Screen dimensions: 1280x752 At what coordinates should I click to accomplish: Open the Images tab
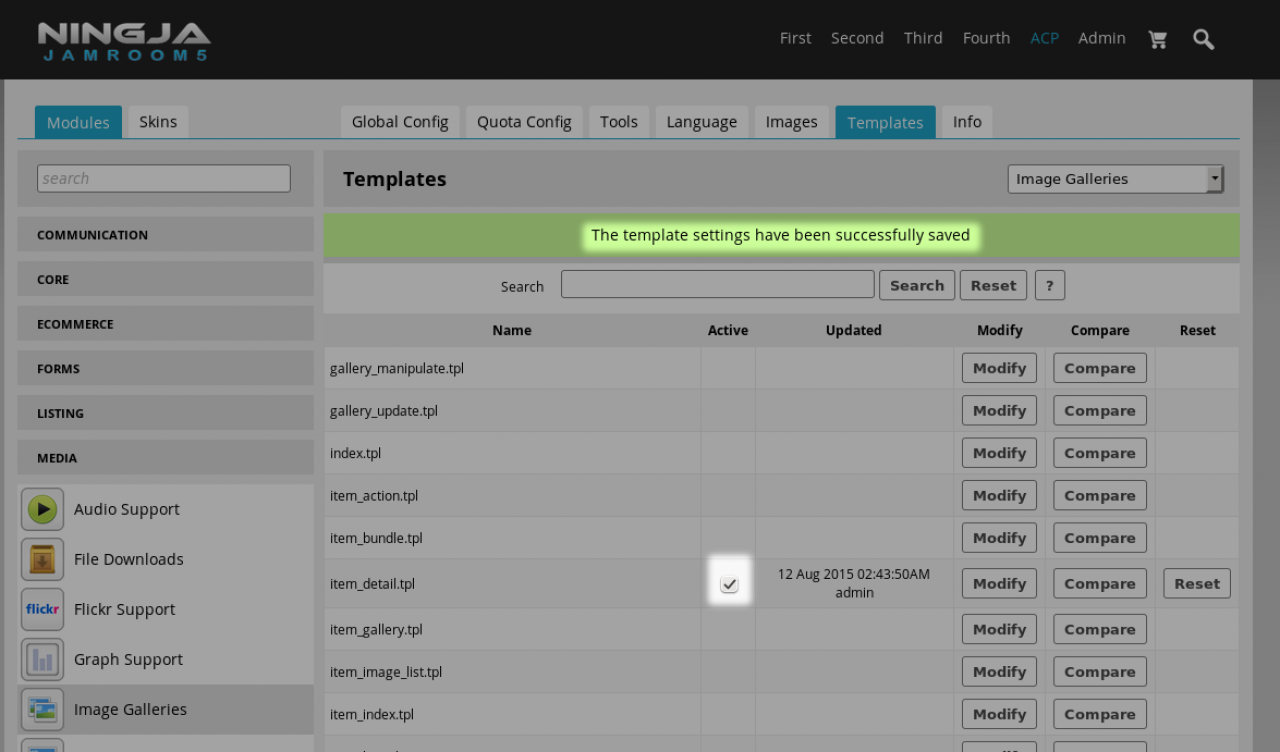792,122
